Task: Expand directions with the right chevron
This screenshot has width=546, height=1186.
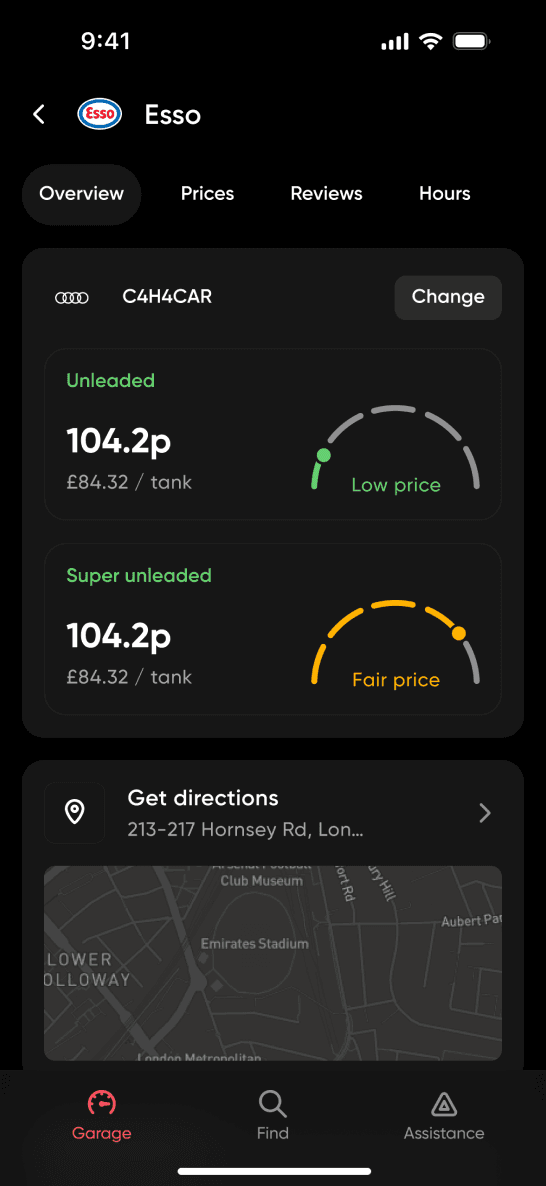Action: pos(486,812)
